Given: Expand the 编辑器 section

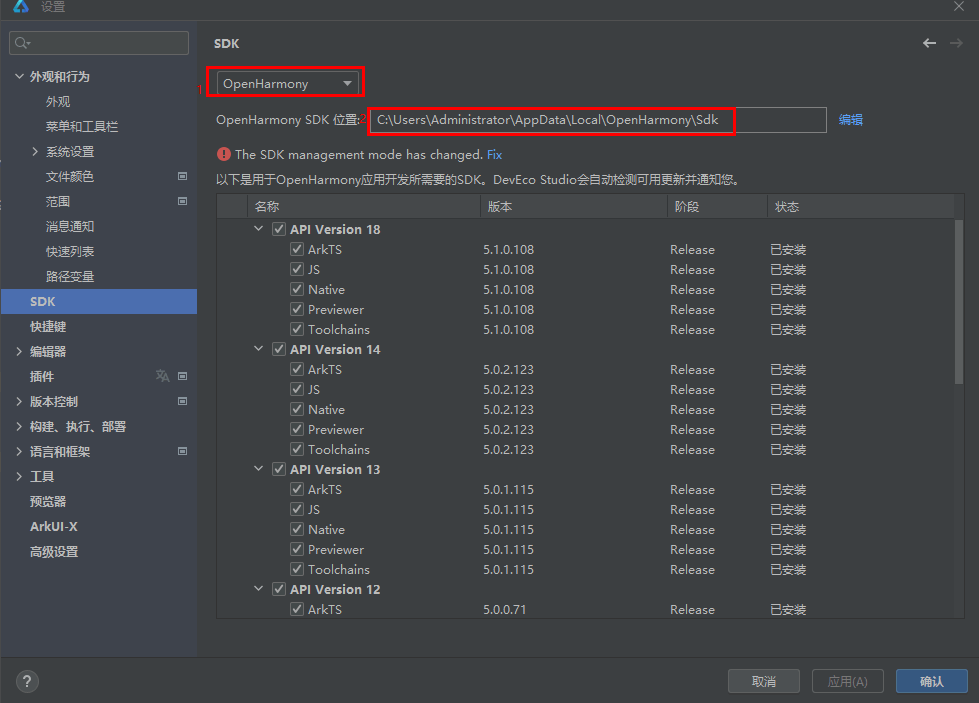Looking at the screenshot, I should tap(19, 351).
